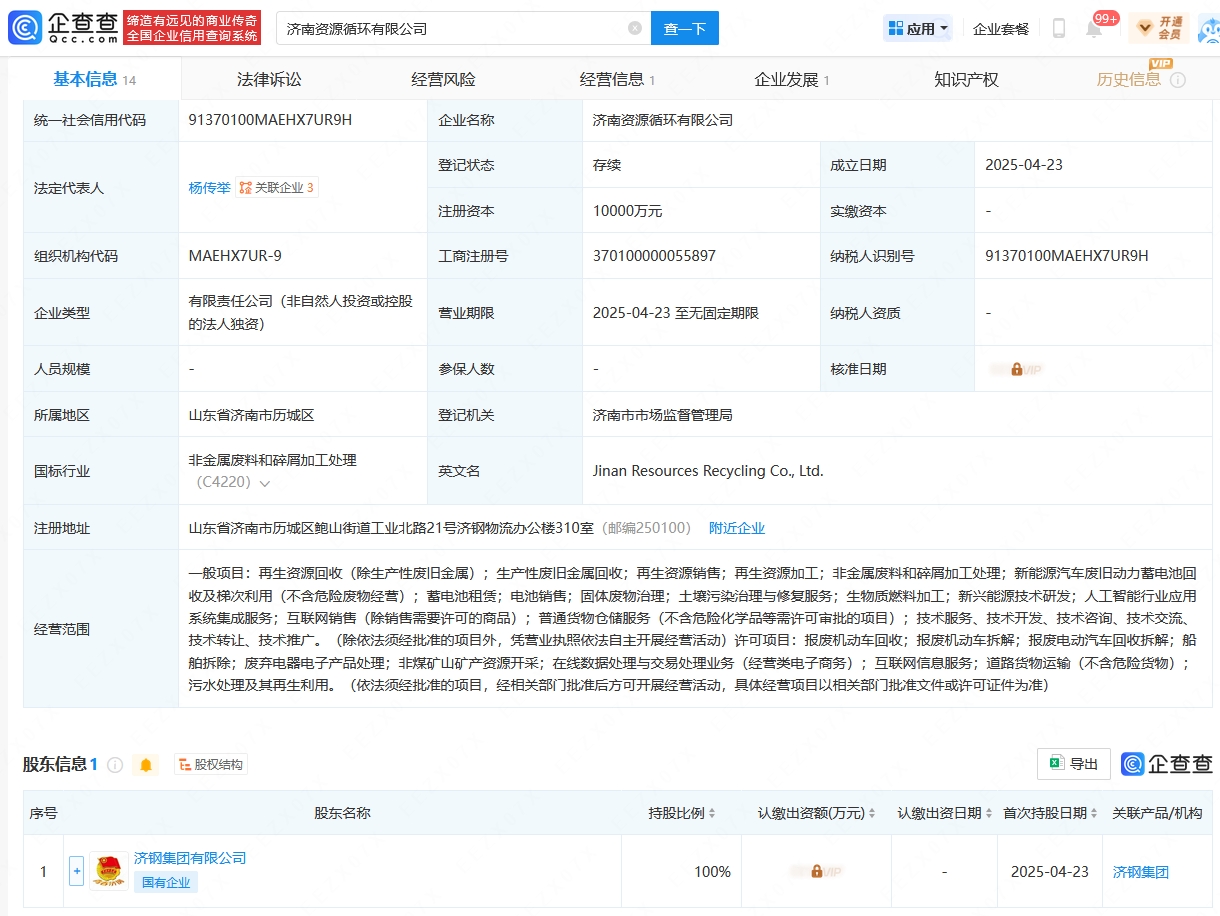This screenshot has width=1220, height=916.
Task: Expand the 国标行业 C4220 chevron
Action: coord(265,483)
